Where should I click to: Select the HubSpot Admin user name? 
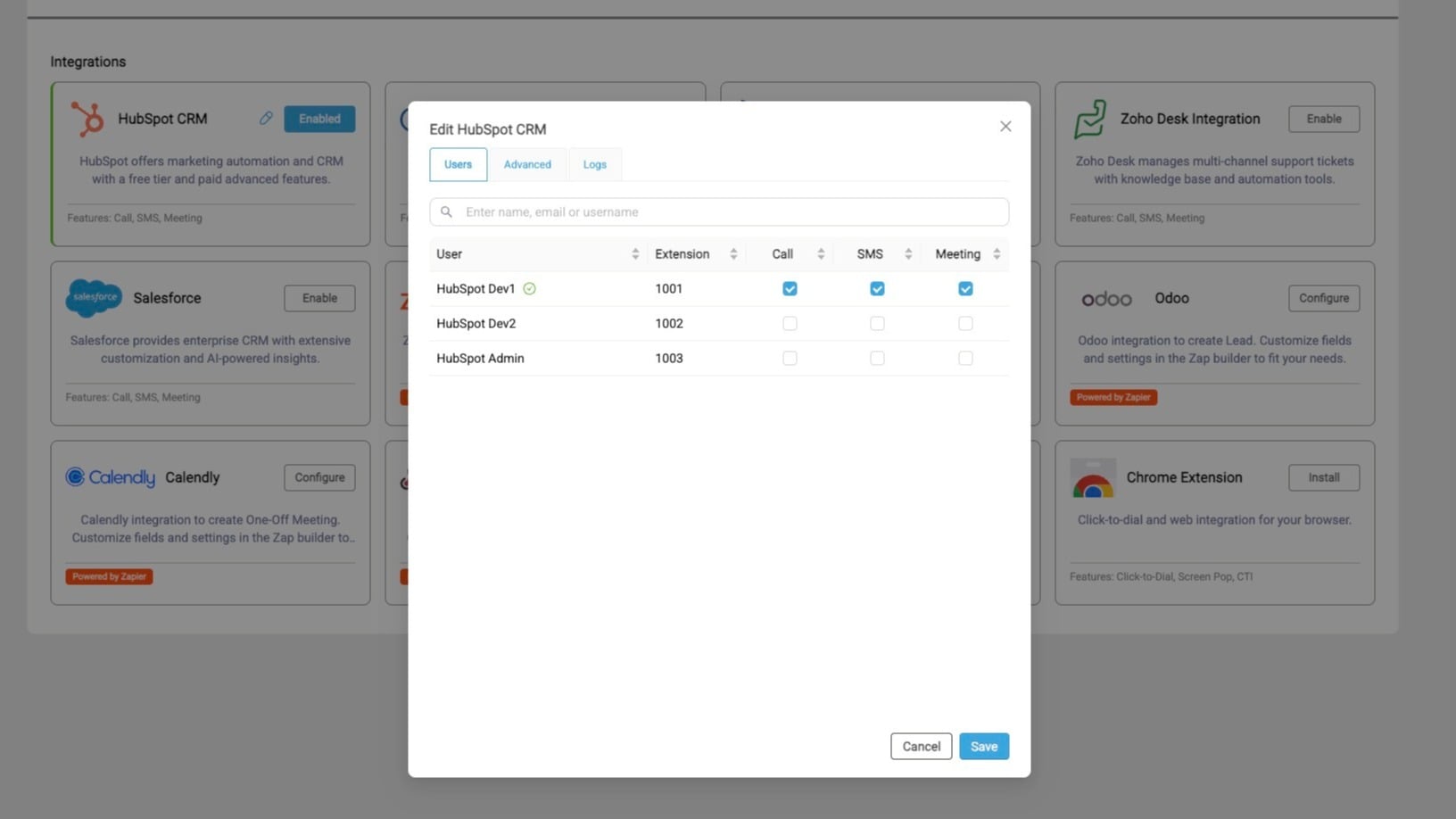click(x=480, y=359)
